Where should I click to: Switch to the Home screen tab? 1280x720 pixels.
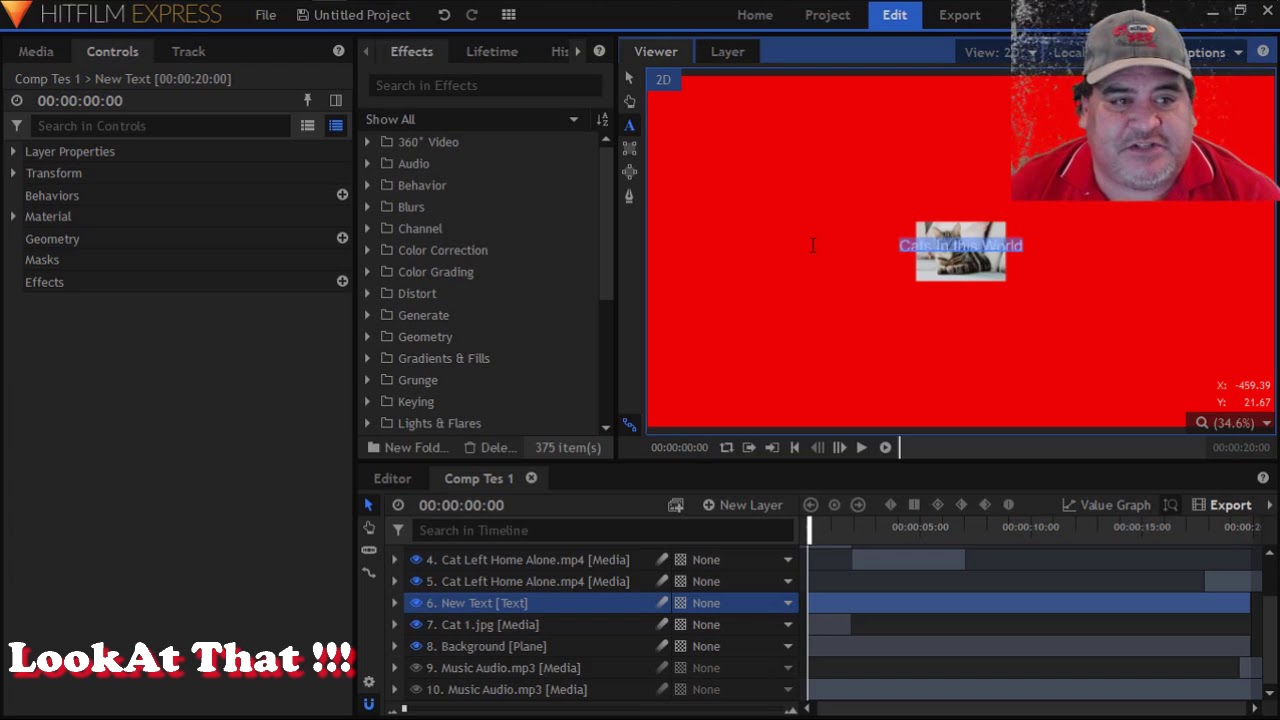tap(755, 15)
